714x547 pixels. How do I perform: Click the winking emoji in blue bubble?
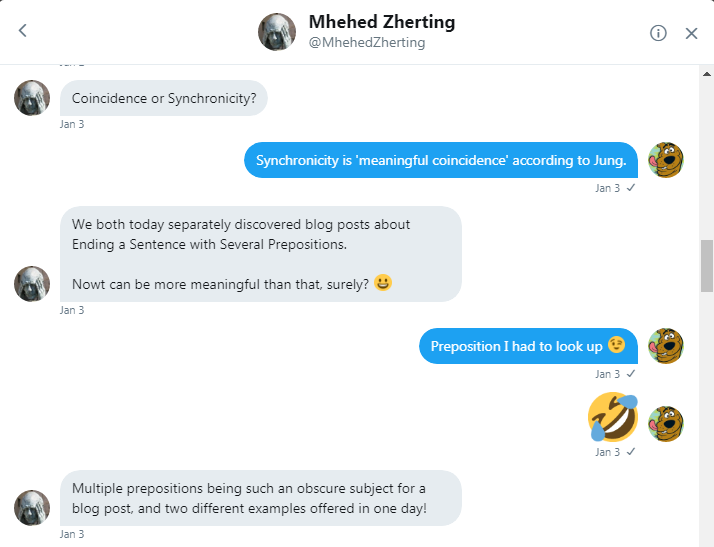click(616, 346)
